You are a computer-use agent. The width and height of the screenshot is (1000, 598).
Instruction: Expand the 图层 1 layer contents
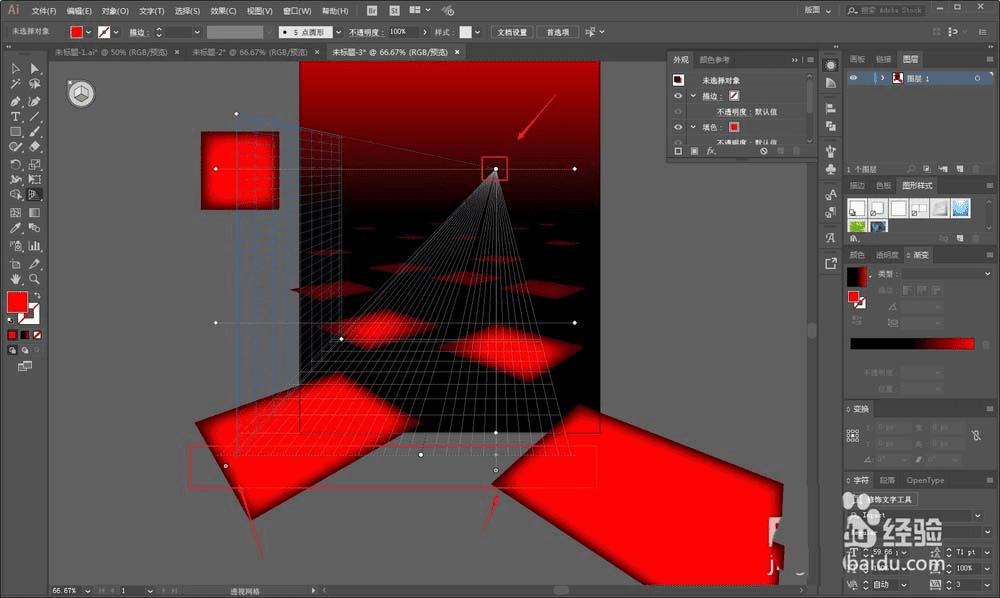(x=882, y=78)
